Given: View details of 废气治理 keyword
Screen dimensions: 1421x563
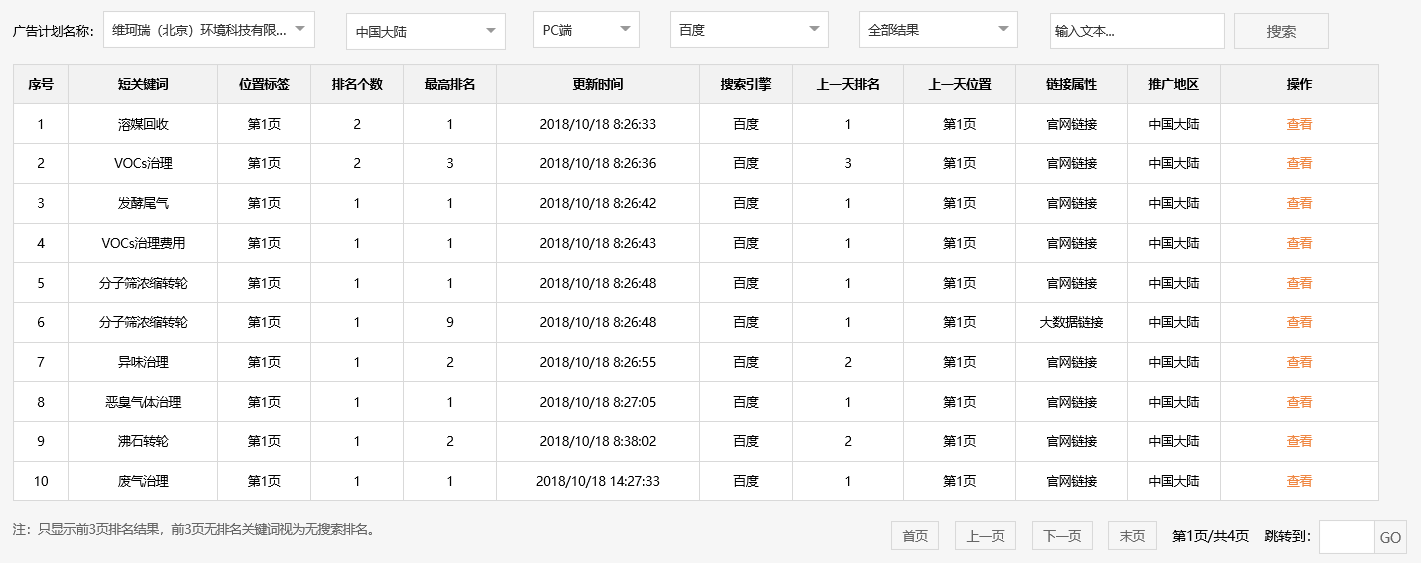Looking at the screenshot, I should click(1299, 481).
